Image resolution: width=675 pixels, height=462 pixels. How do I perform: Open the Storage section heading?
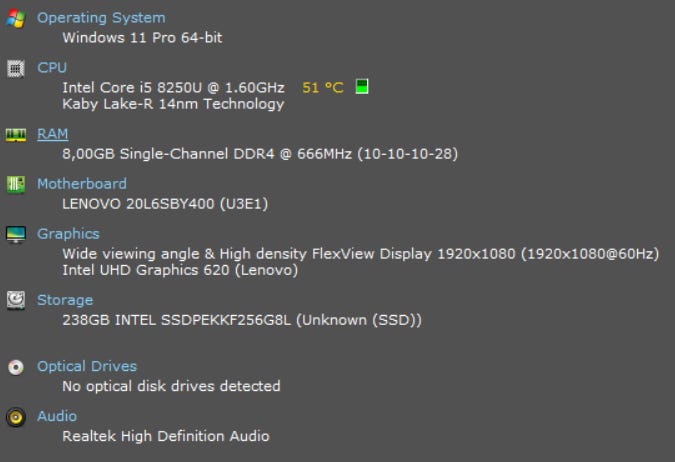pos(65,300)
